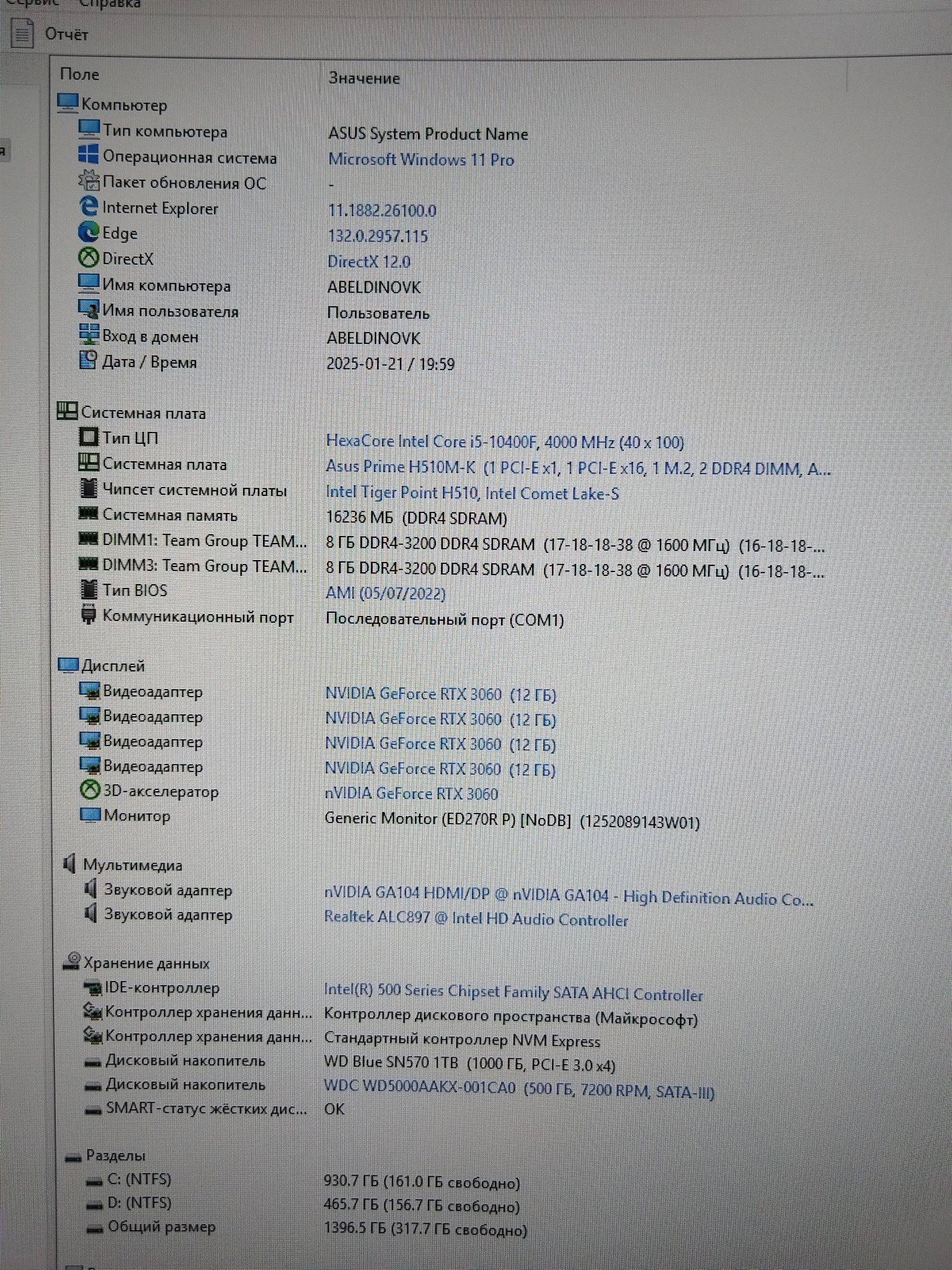Click the chip icon beside Чипсет системной платы

[x=89, y=488]
